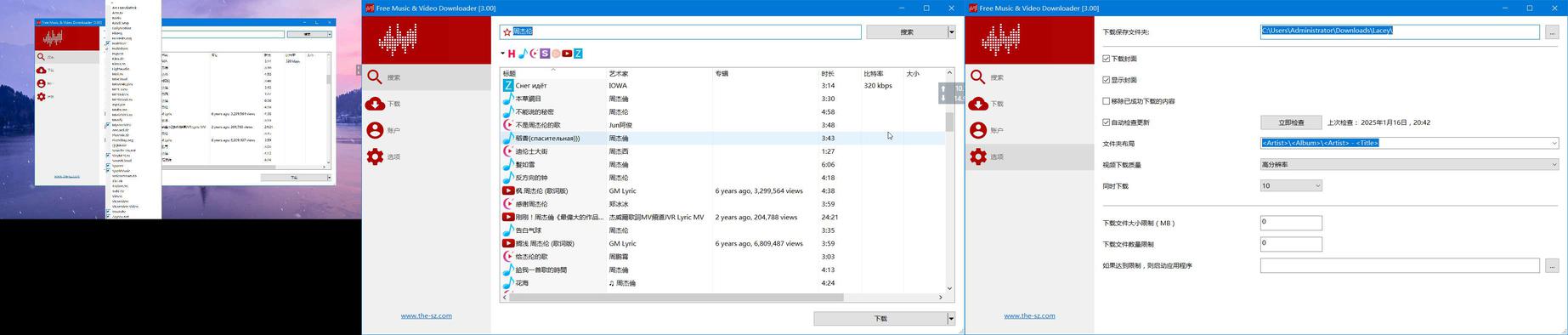Open the www.the-sz.com link in options window
The image size is (1568, 335).
pos(1029,315)
